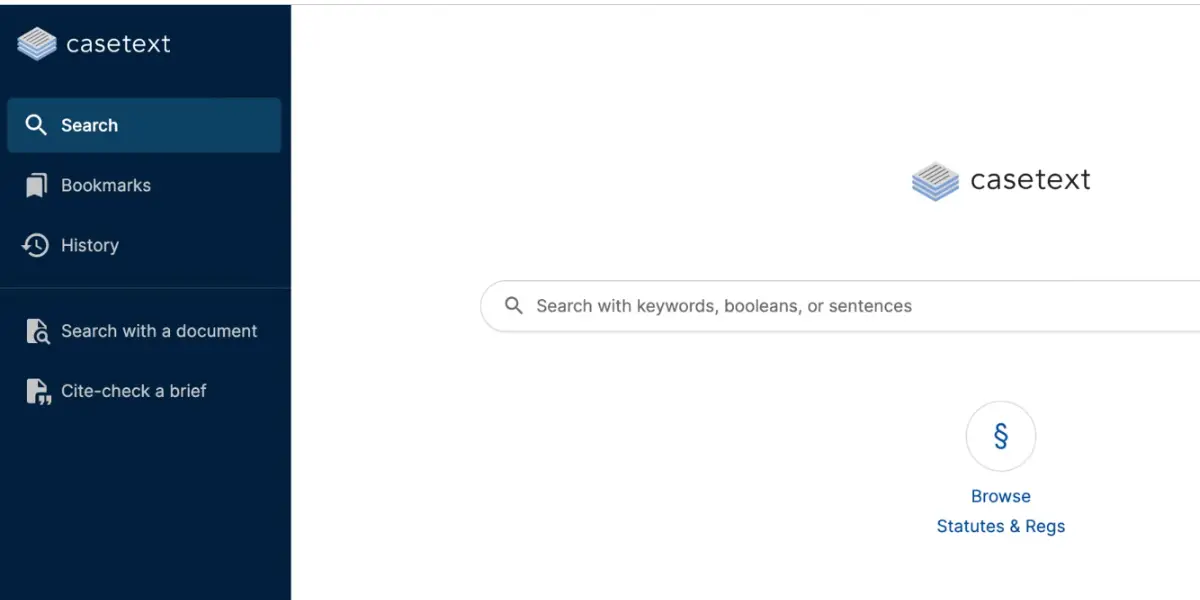1200x600 pixels.
Task: Click the Bookmarks ribbon icon
Action: 36,185
